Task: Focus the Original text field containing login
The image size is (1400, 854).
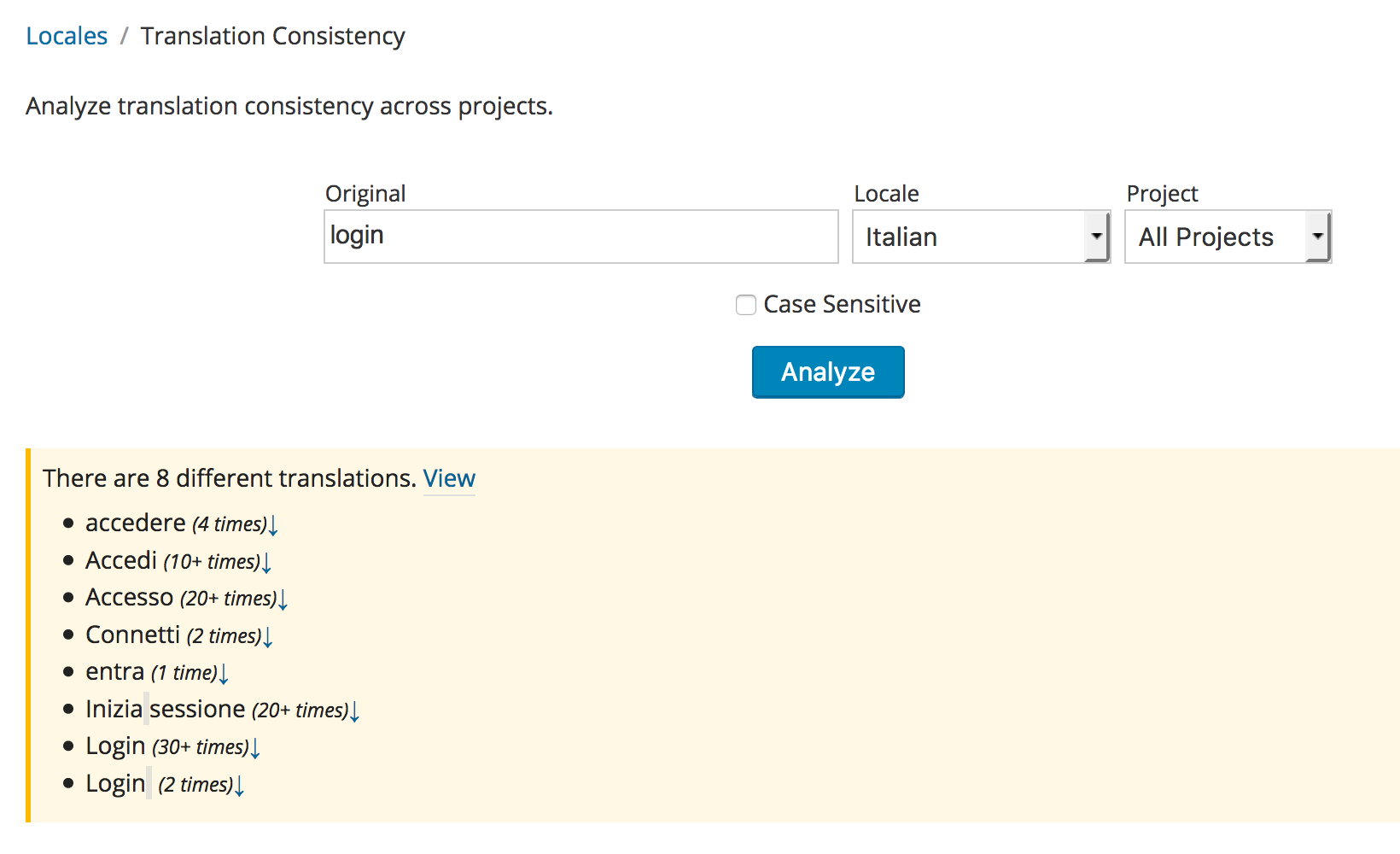Action: 581,237
